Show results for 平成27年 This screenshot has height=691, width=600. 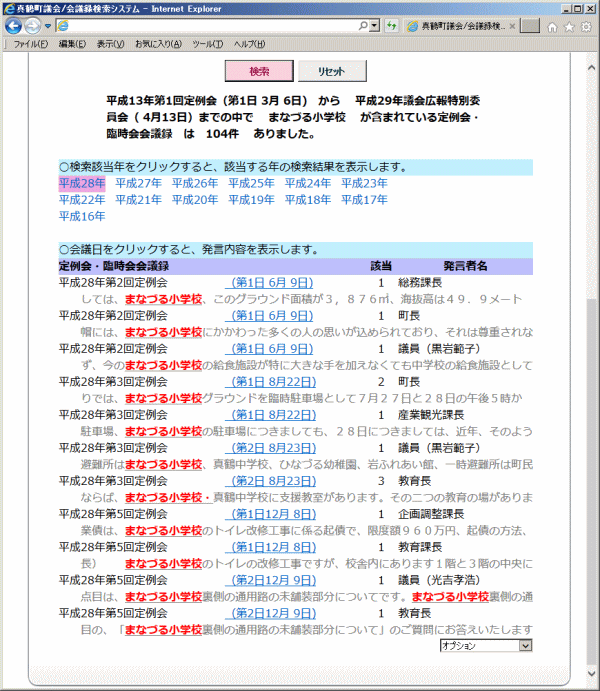point(138,183)
